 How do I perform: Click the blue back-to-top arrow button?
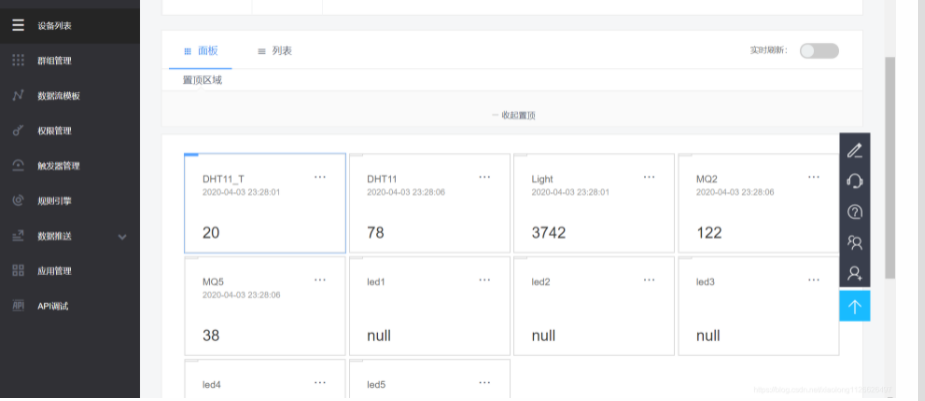click(x=855, y=306)
